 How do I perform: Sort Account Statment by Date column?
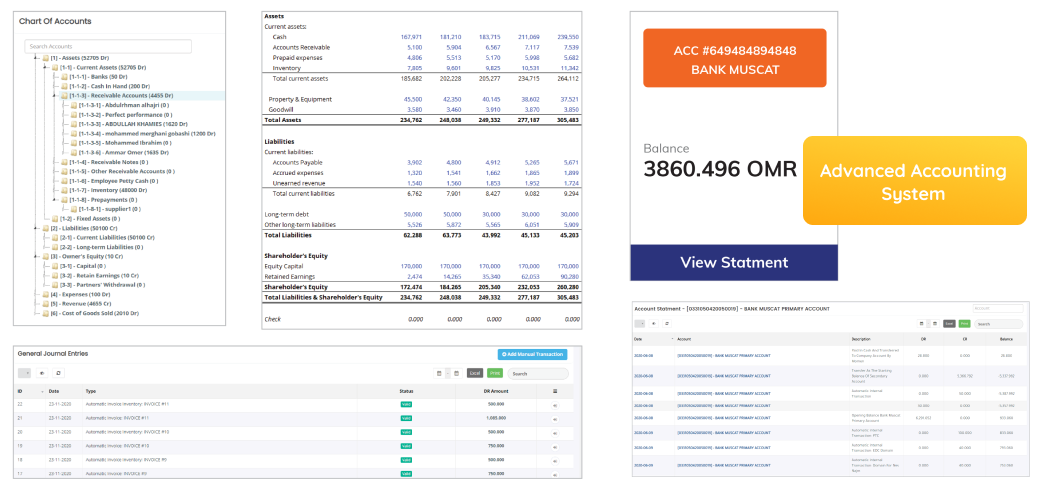(653, 339)
